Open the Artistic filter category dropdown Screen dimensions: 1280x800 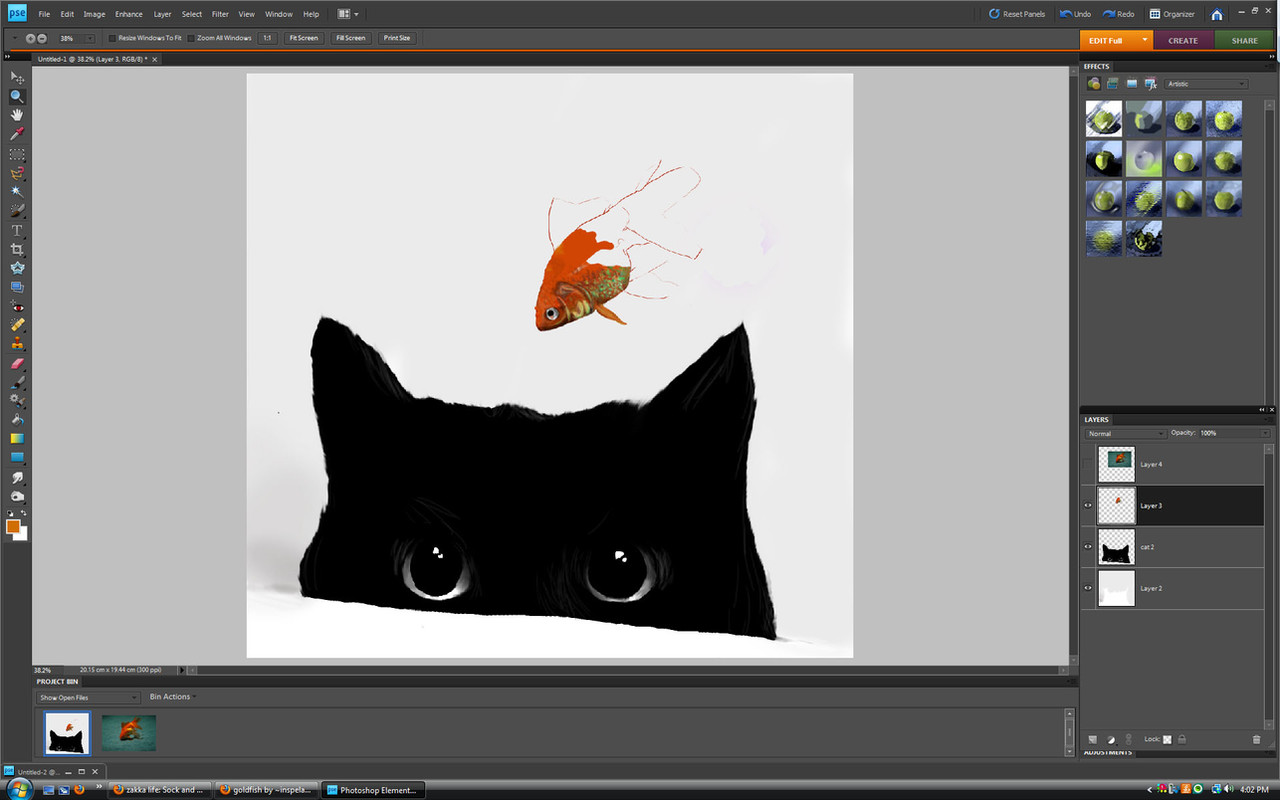click(1207, 84)
